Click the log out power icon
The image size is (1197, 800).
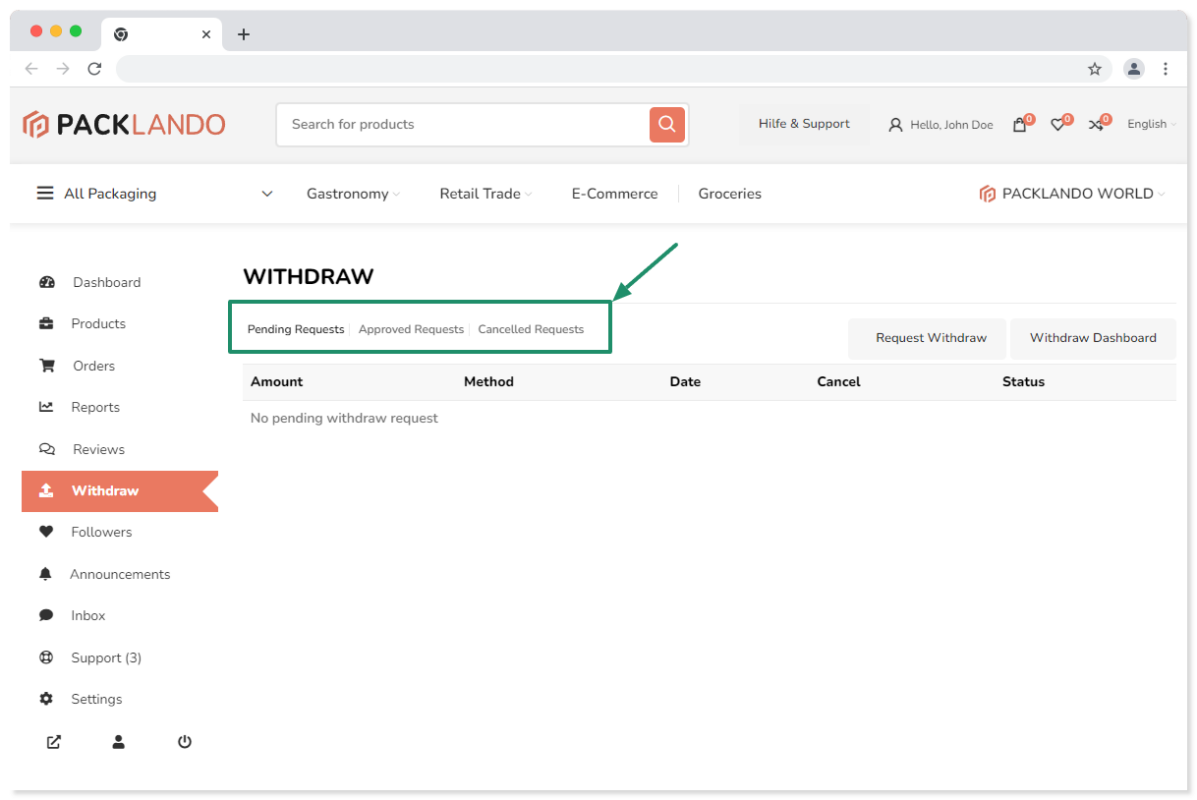[x=185, y=742]
